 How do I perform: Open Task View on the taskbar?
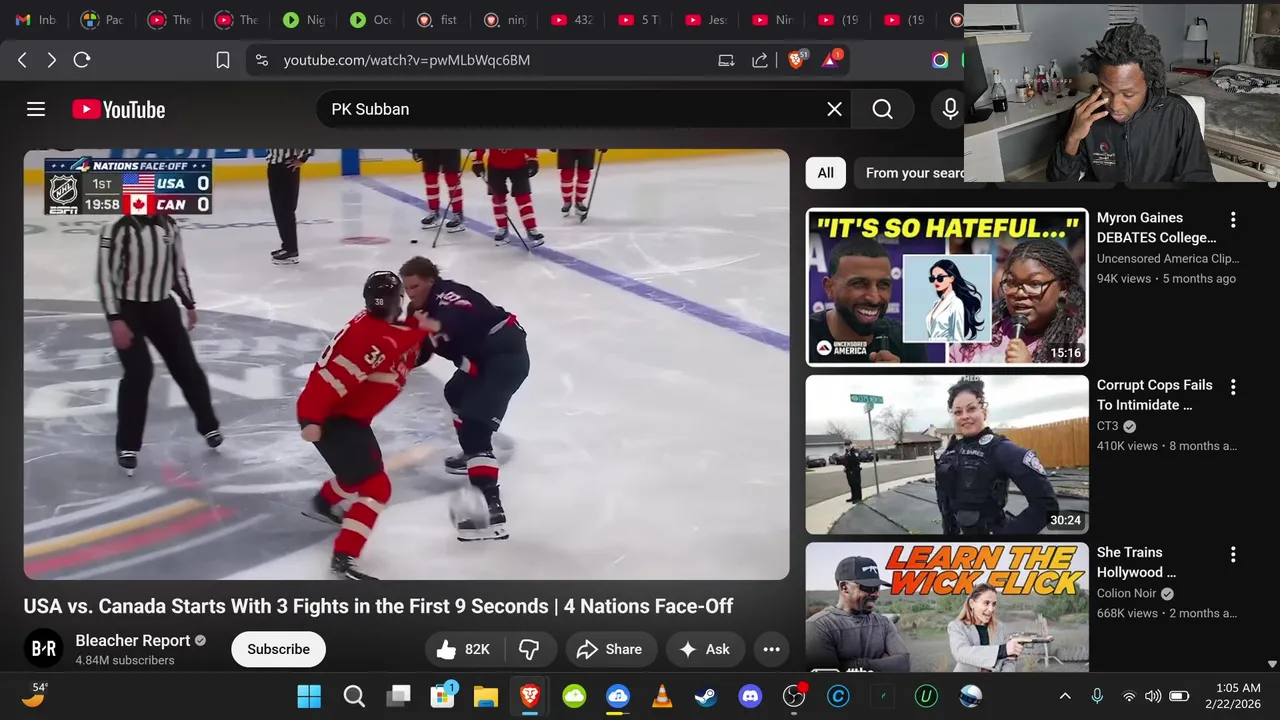[x=399, y=696]
